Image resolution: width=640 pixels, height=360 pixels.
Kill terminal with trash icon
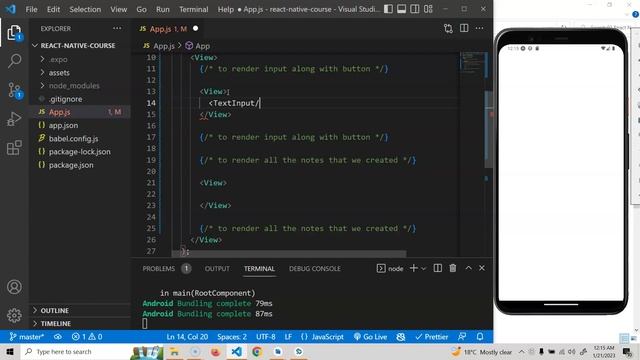coord(453,268)
